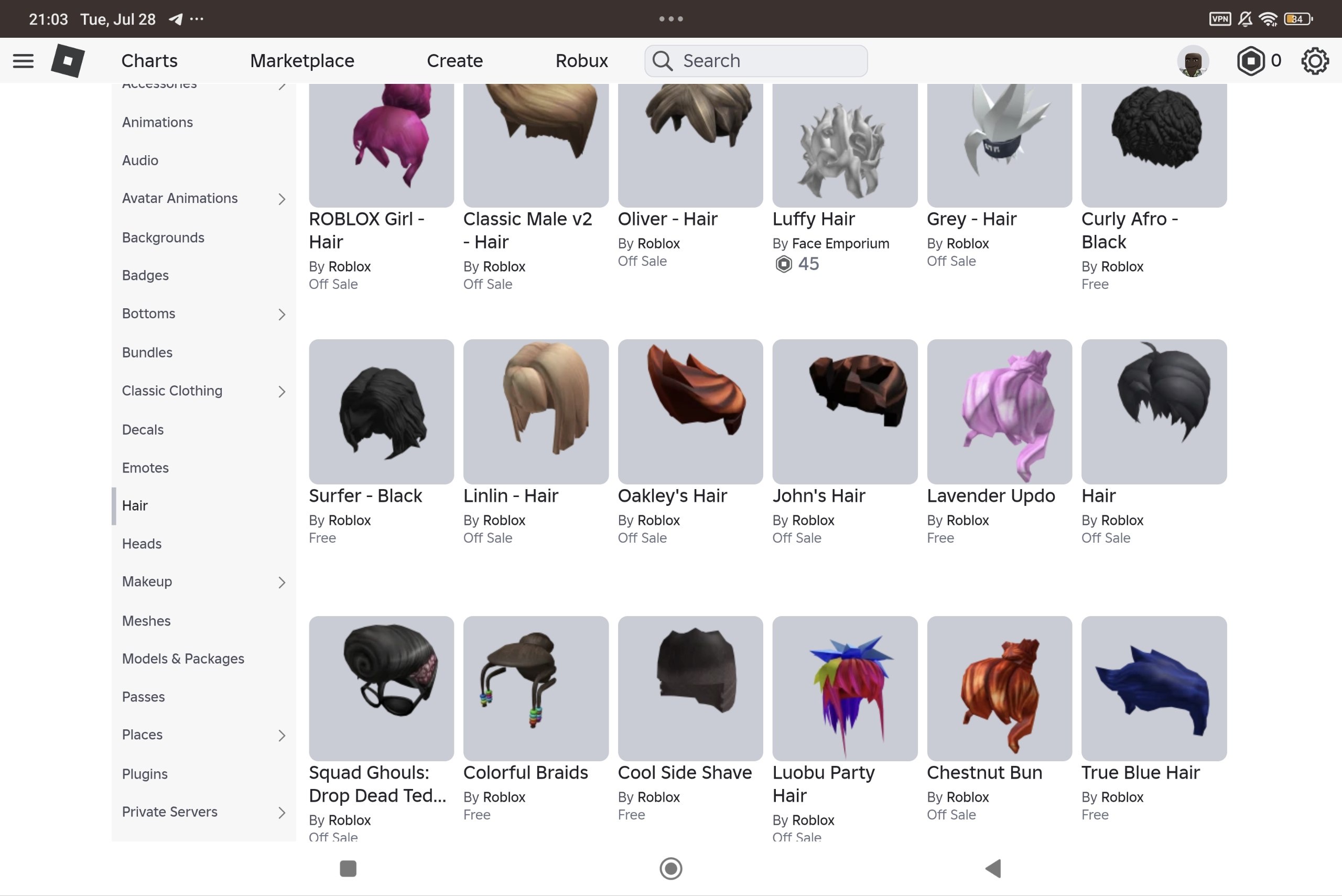Select Animations in the category sidebar

tap(157, 122)
